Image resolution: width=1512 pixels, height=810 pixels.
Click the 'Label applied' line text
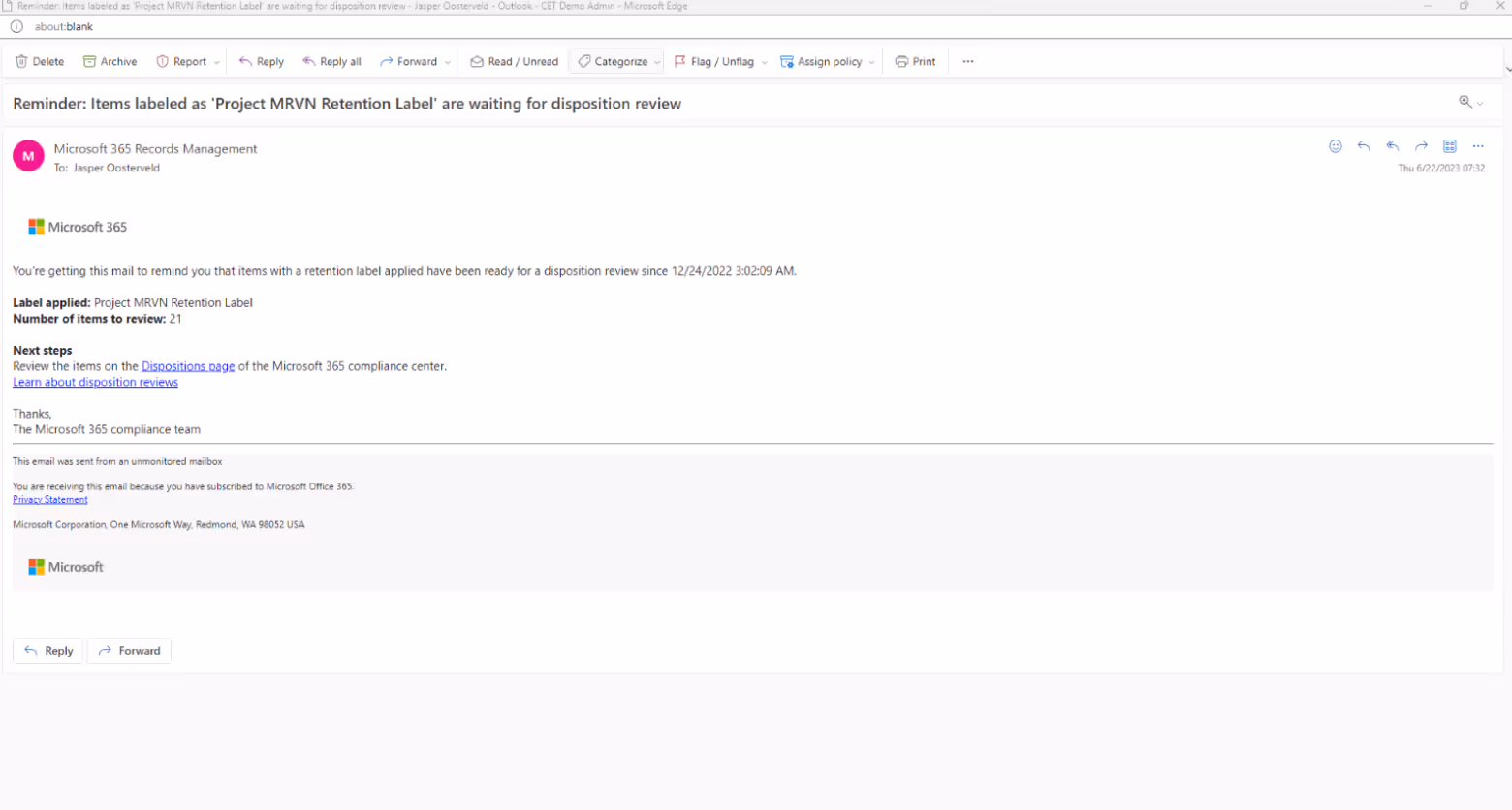pyautogui.click(x=133, y=302)
